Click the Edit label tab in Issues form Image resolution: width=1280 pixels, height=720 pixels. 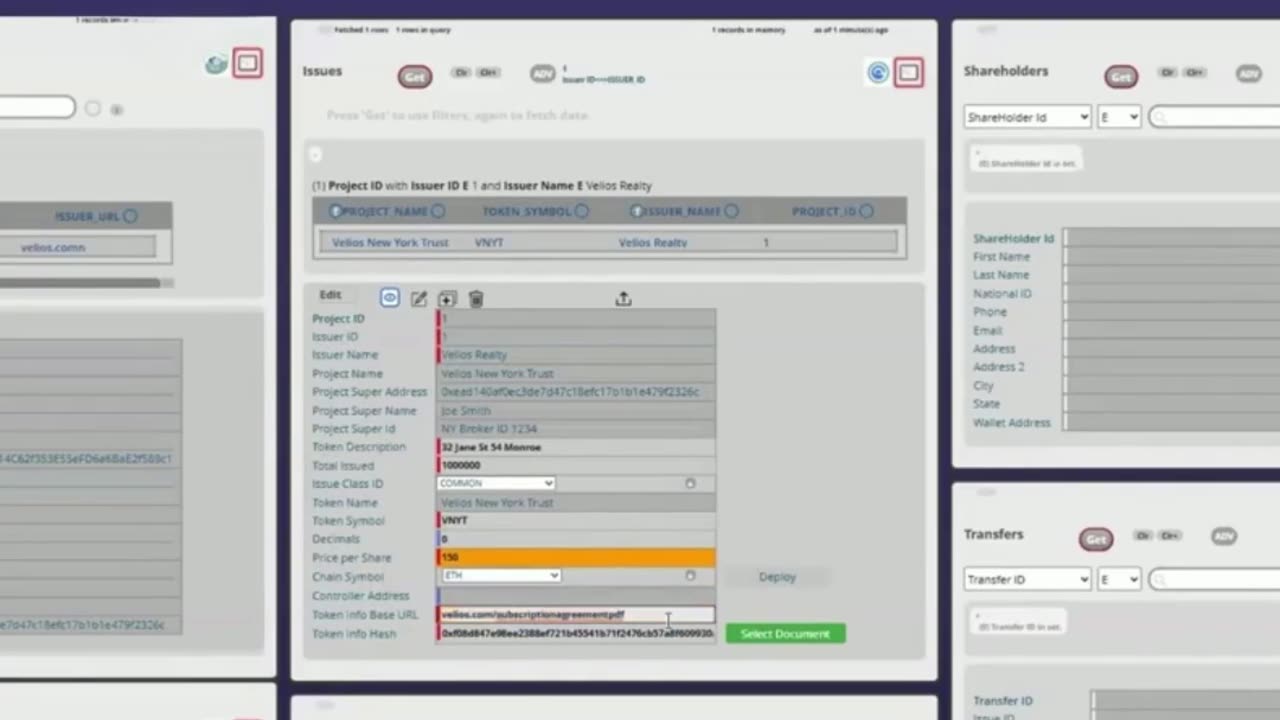[330, 295]
